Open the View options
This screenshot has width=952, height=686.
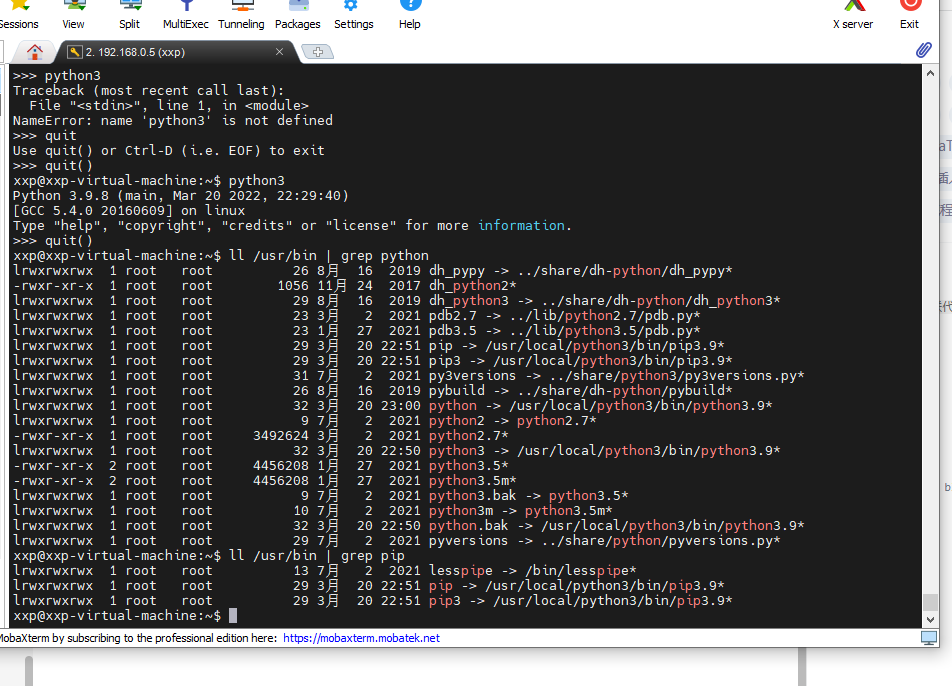[73, 14]
